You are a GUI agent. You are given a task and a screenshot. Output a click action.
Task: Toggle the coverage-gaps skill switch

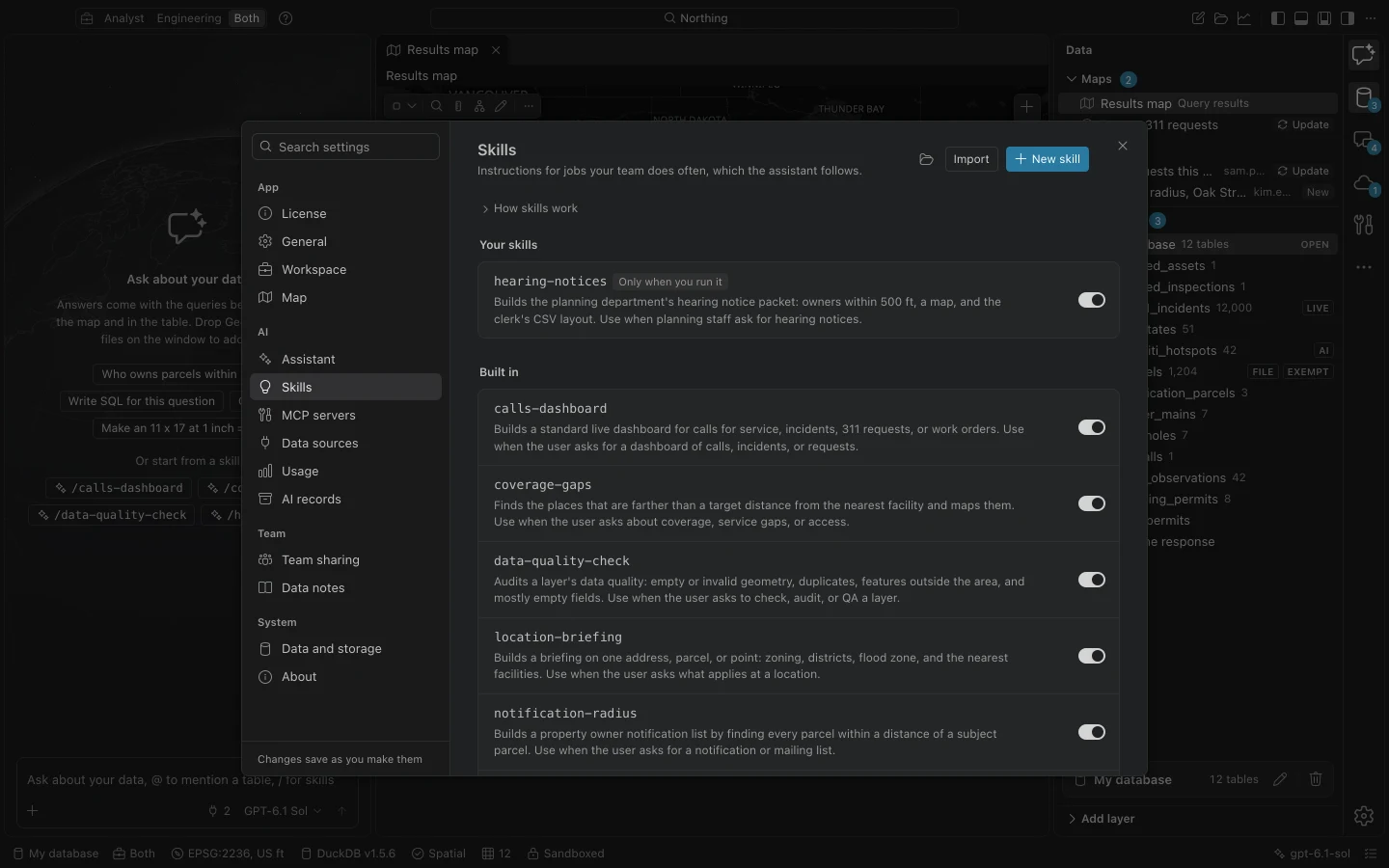1092,503
